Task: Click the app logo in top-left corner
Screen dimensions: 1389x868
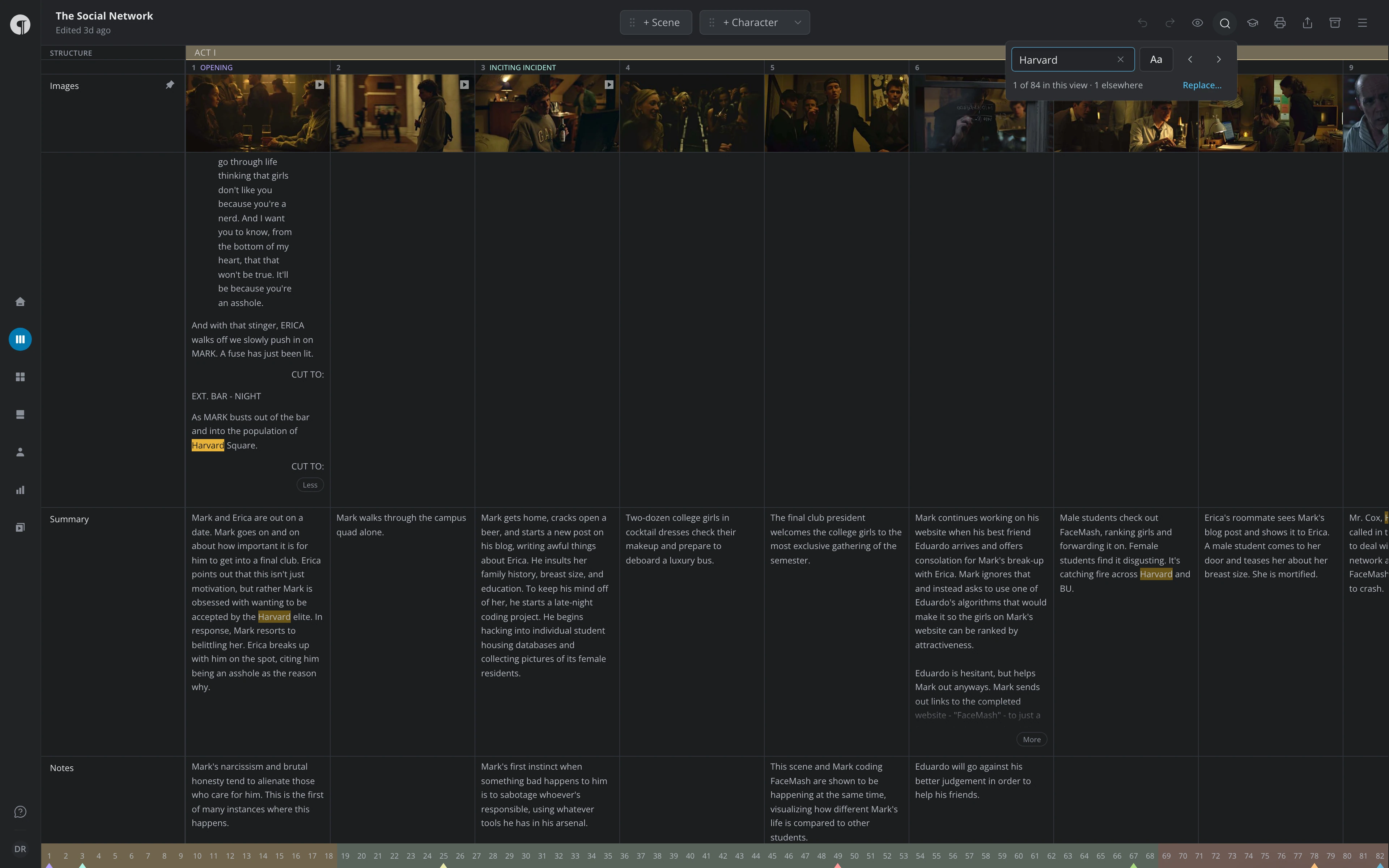Action: click(x=20, y=25)
